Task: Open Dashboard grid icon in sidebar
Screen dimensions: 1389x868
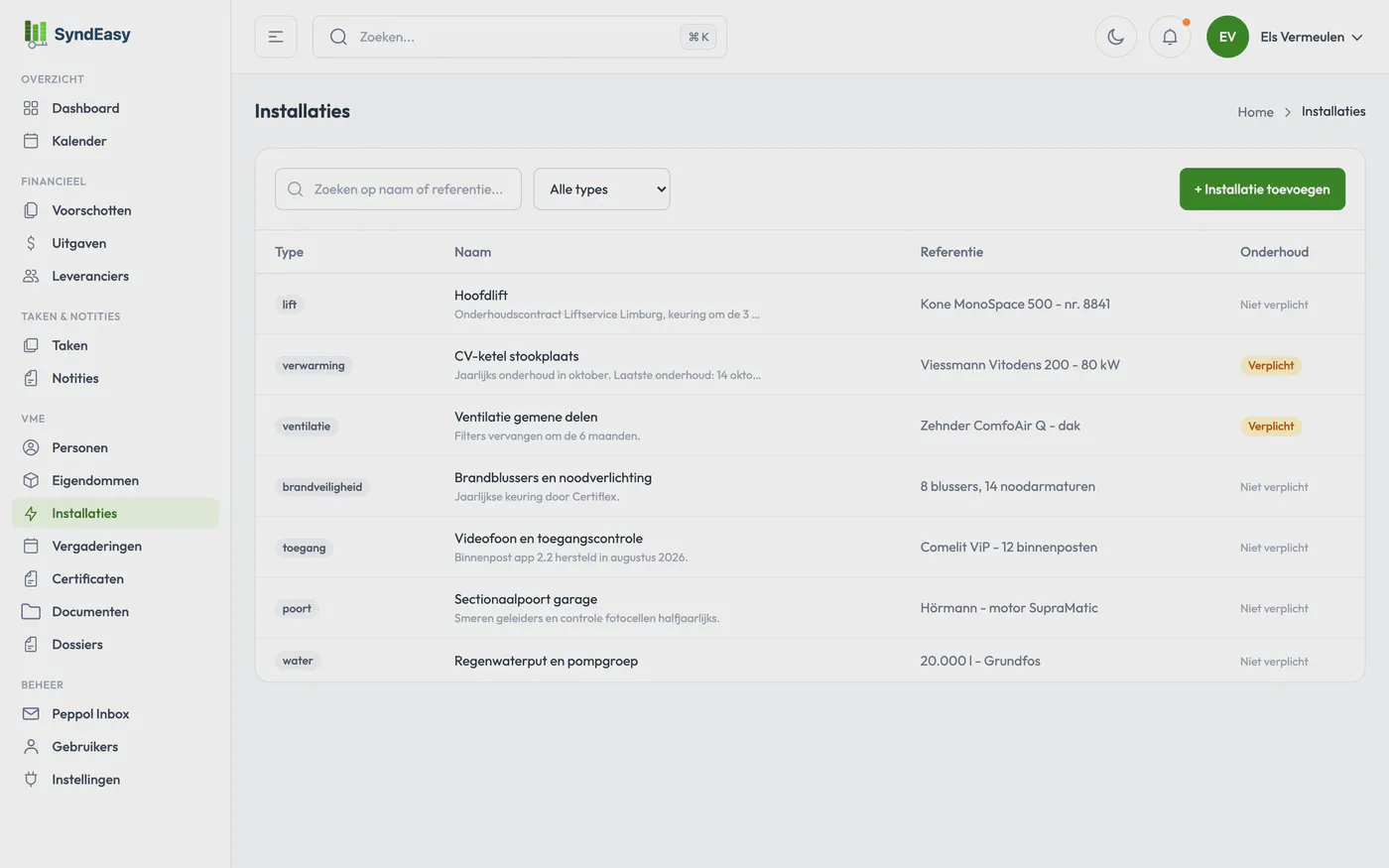Action: [x=31, y=108]
